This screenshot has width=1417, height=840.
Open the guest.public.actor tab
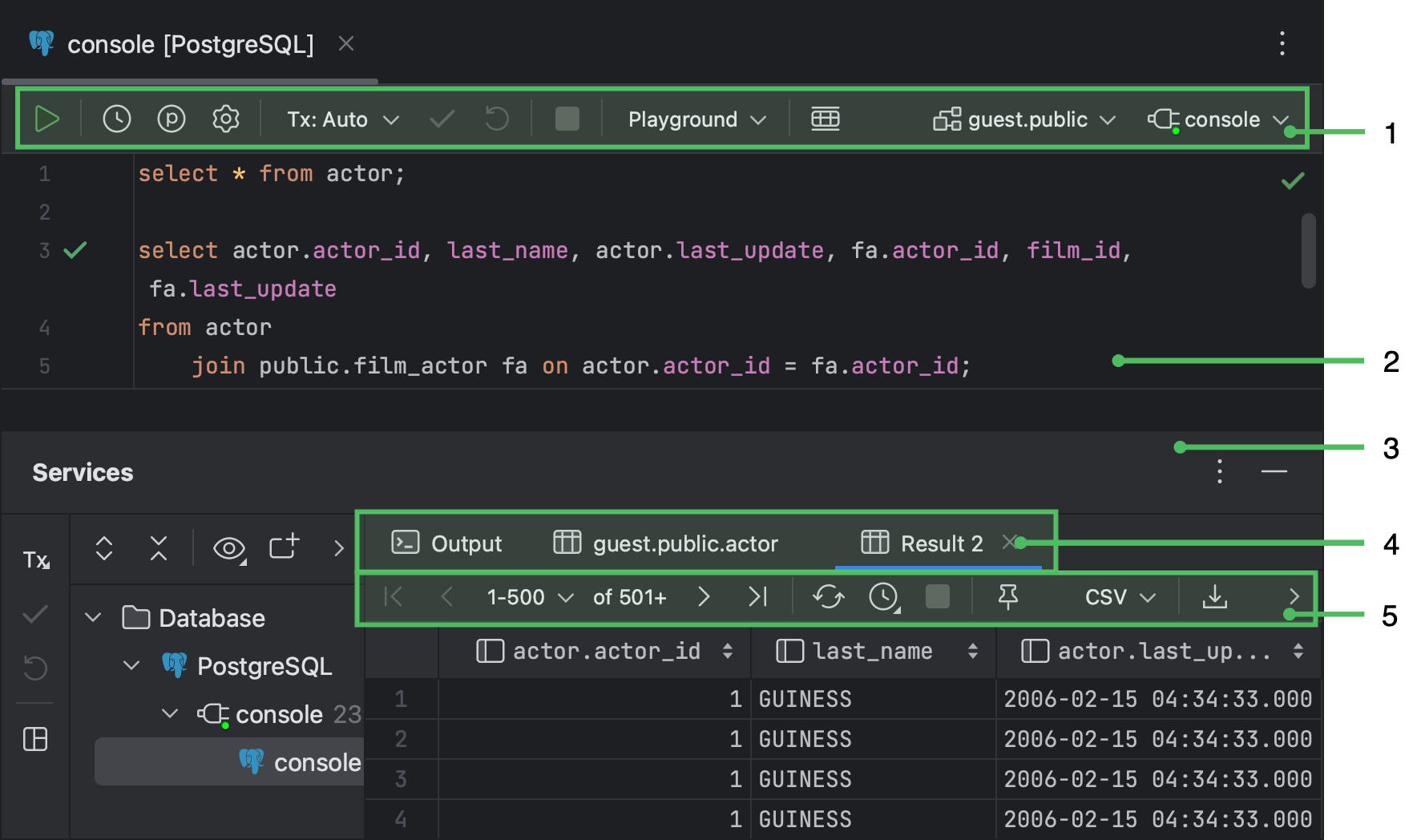684,543
